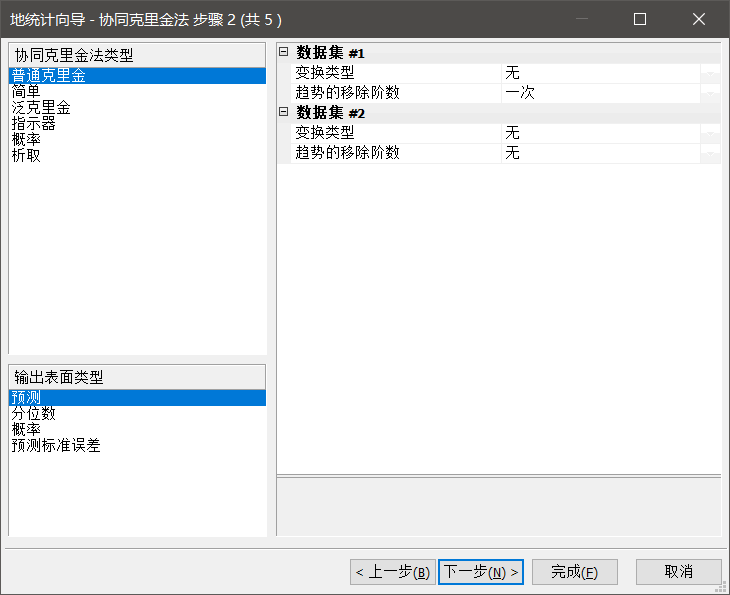
Task: Collapse the 数据集 #2 group
Action: (284, 112)
